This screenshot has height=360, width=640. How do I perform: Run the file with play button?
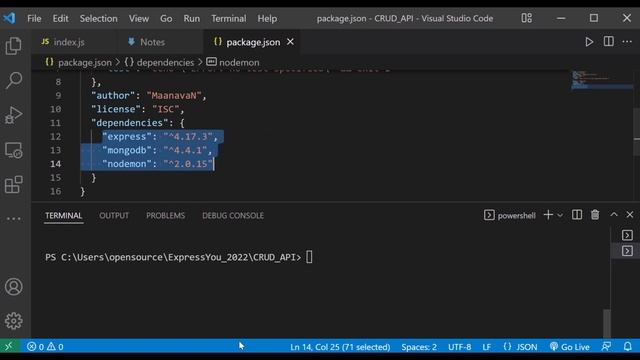[589, 42]
